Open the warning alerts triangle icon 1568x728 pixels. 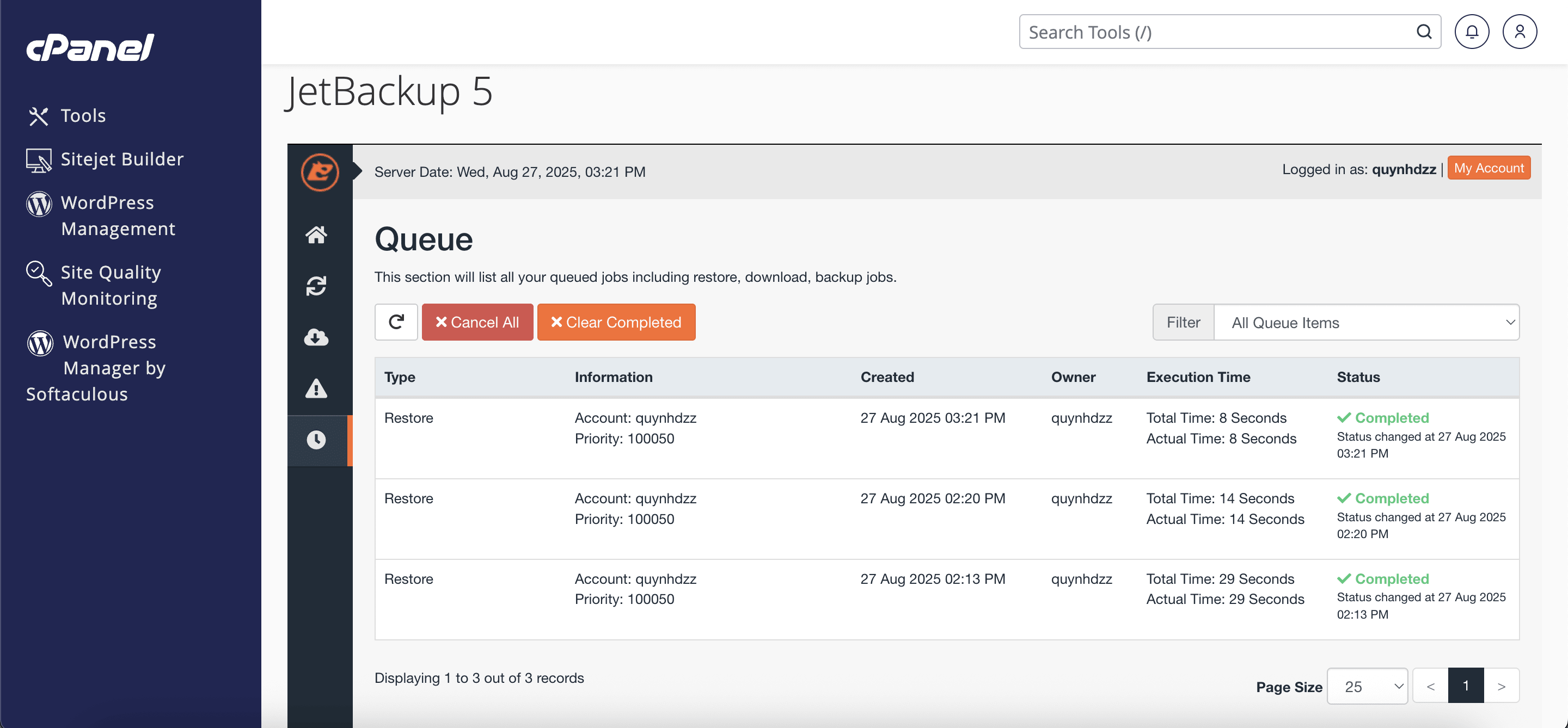[316, 388]
